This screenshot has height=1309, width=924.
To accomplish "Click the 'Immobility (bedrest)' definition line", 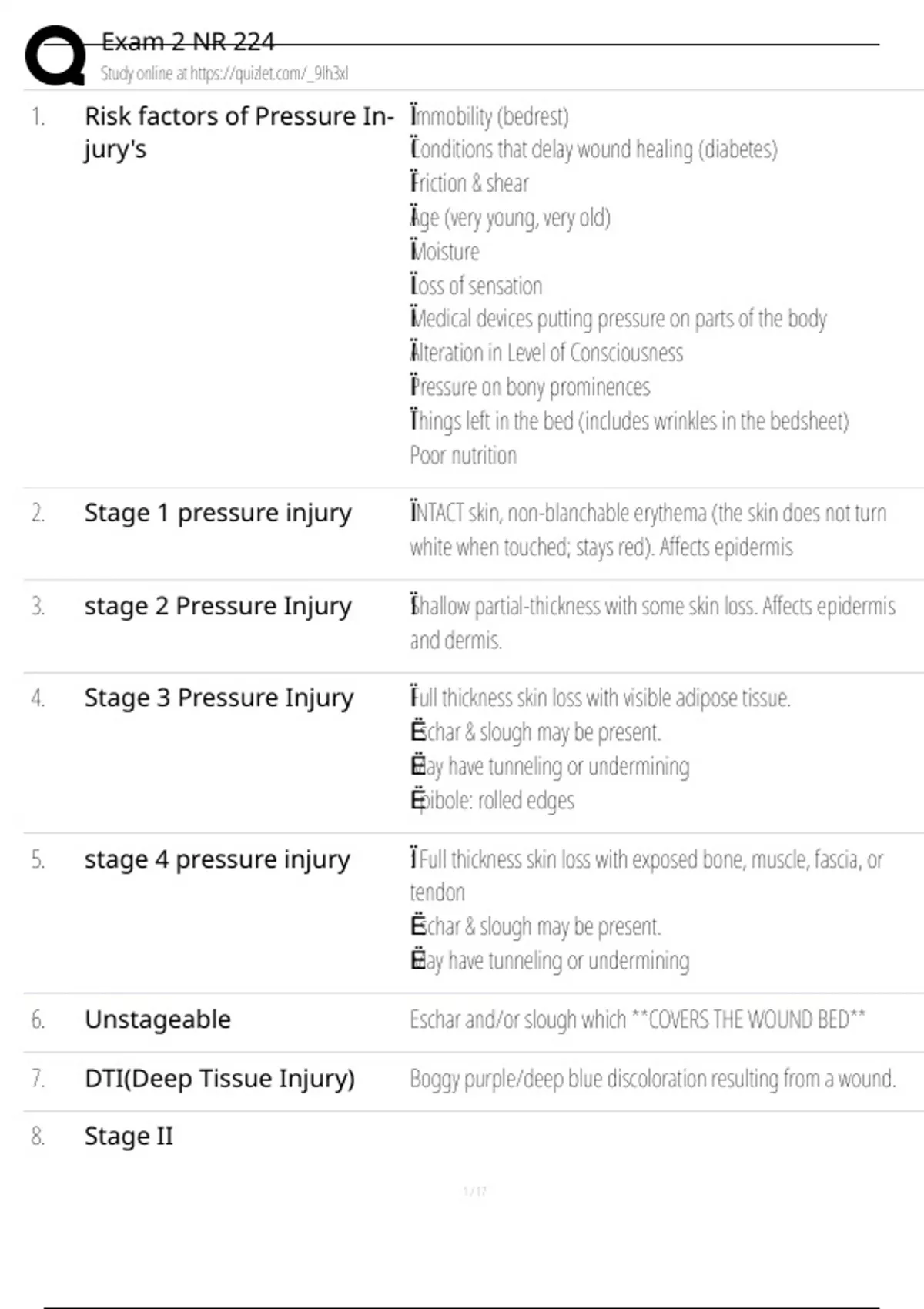I will pos(489,116).
